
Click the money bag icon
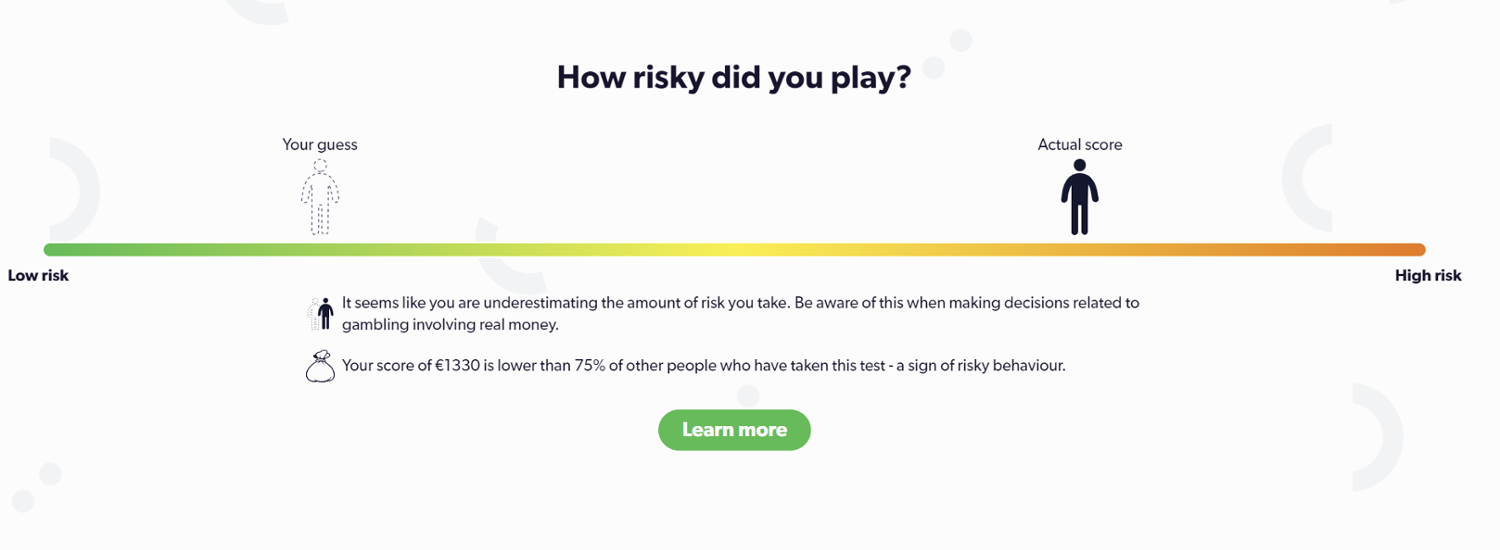pos(319,367)
